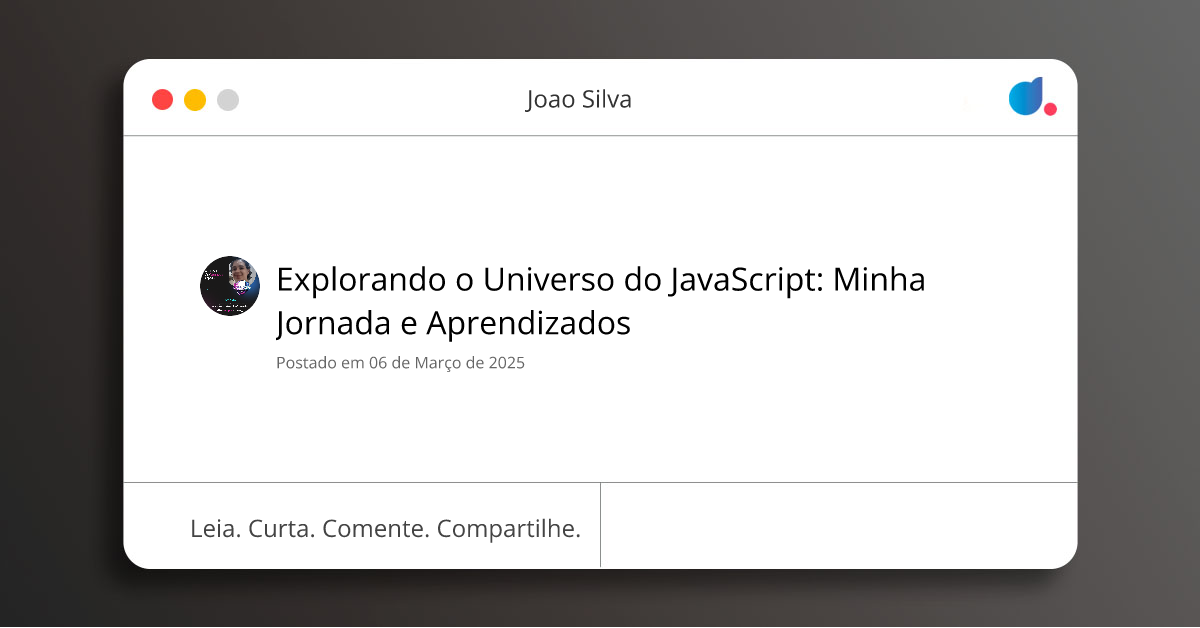
Task: Click the word "Leia." in the footer
Action: [215, 529]
